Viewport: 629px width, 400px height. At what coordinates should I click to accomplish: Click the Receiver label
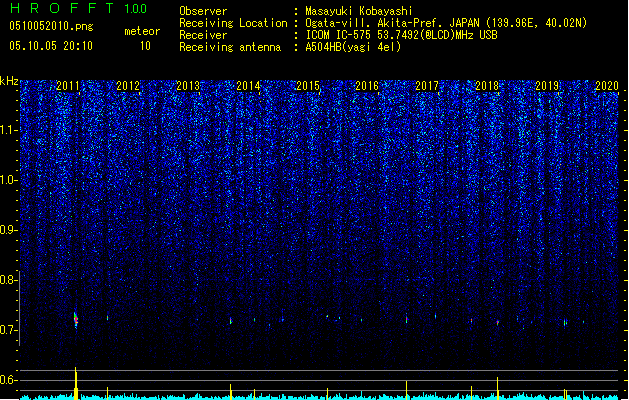[x=203, y=35]
